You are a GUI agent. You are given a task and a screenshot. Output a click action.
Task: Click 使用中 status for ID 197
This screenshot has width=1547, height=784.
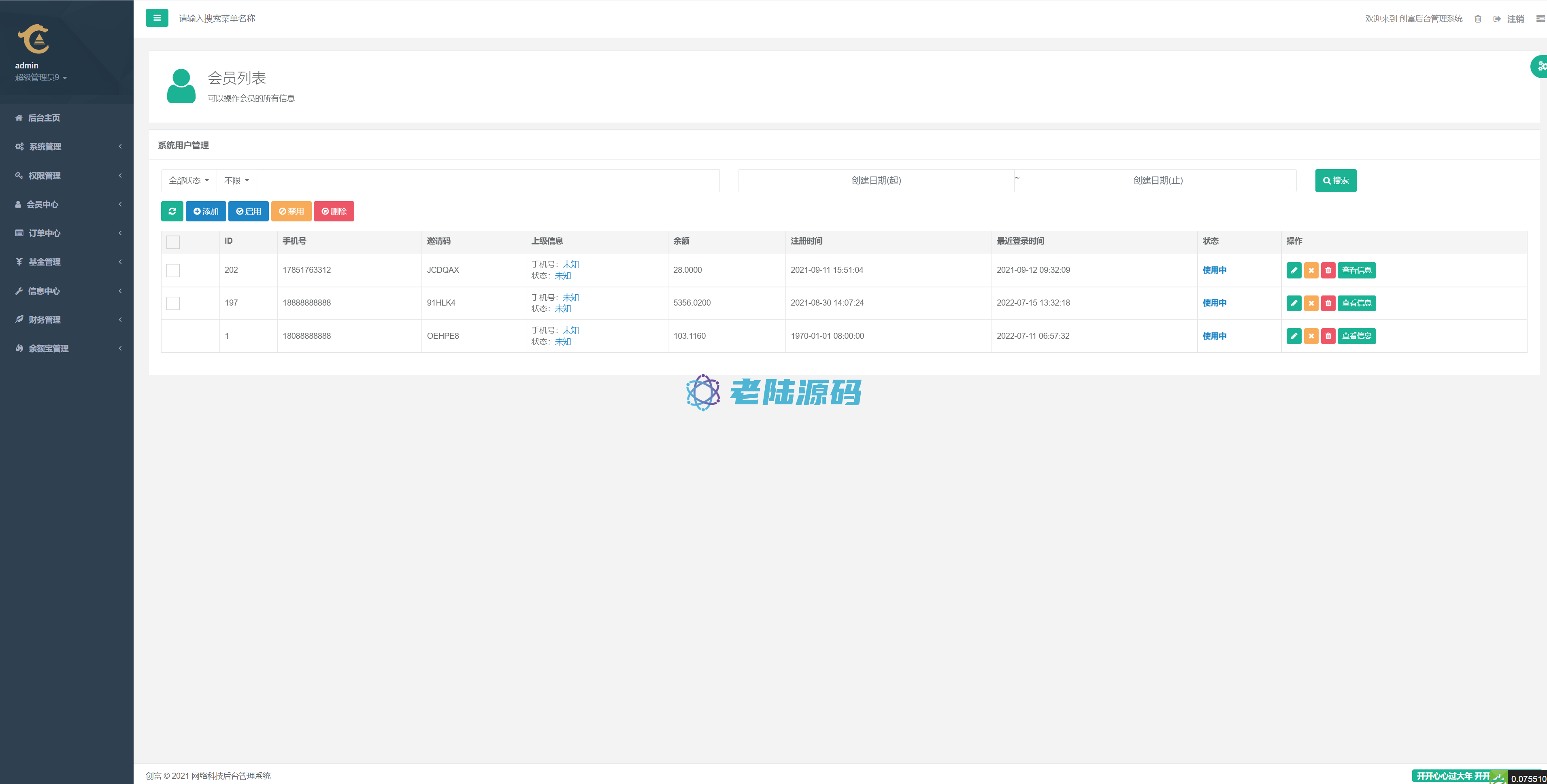click(x=1214, y=303)
